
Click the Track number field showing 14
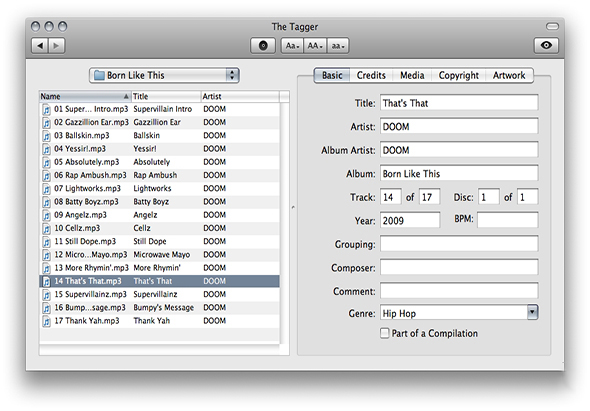pyautogui.click(x=391, y=197)
